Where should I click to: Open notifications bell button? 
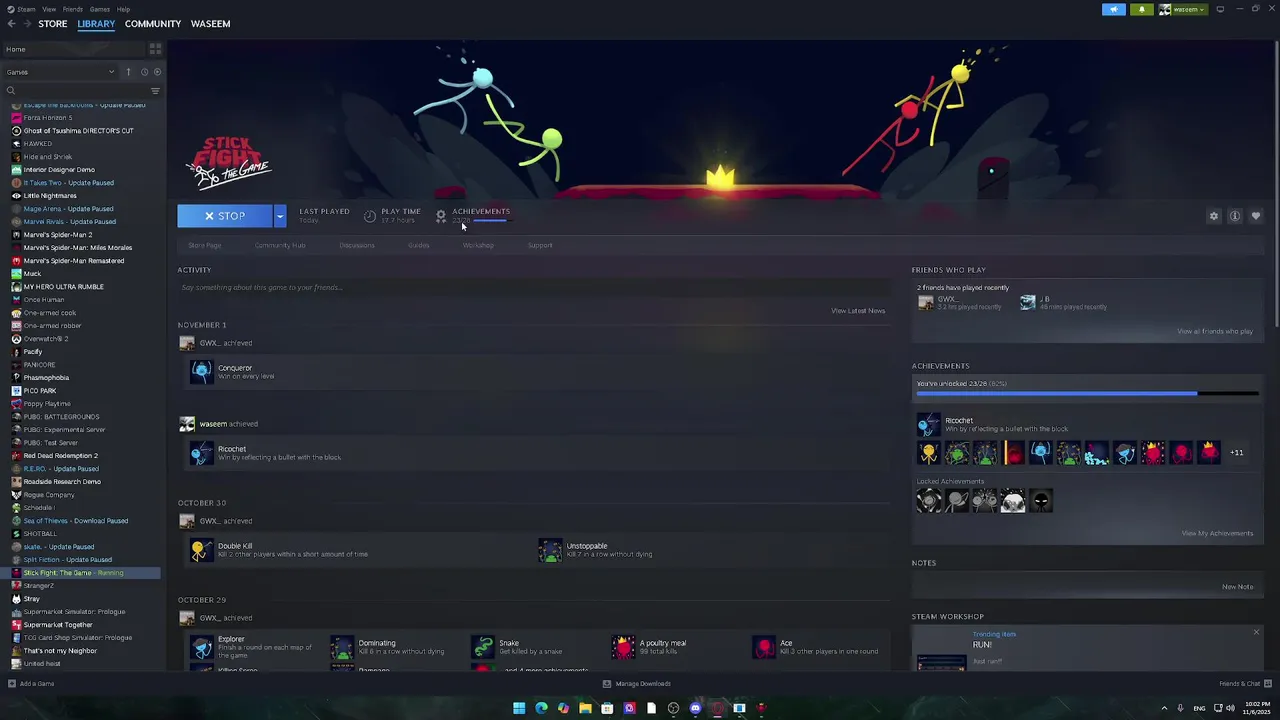[1142, 9]
